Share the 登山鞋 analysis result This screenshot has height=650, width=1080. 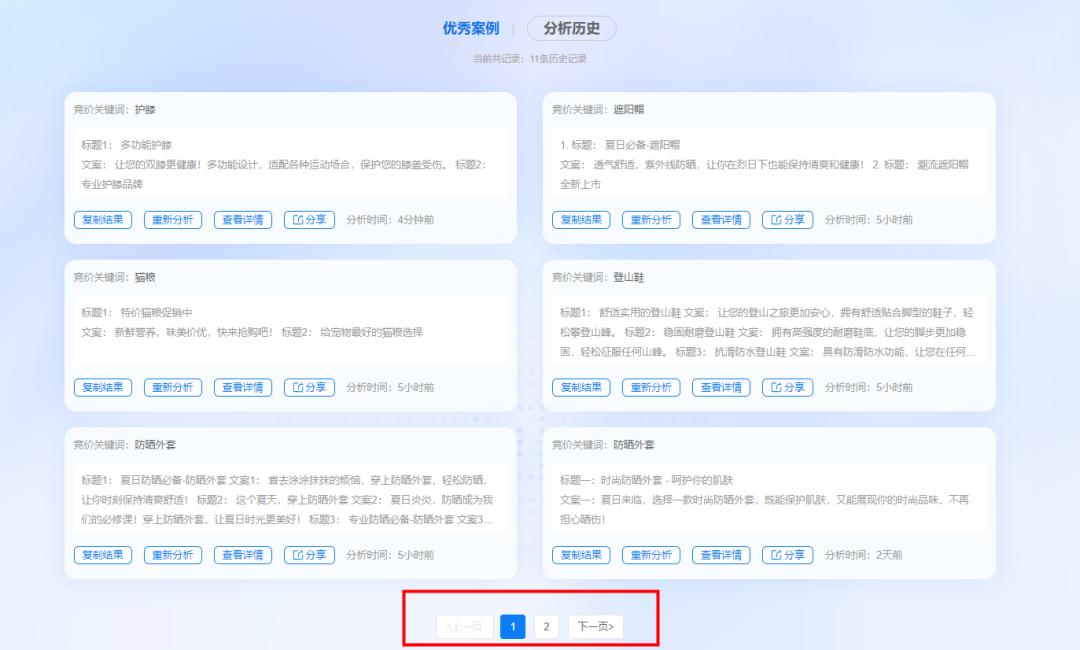pos(789,387)
